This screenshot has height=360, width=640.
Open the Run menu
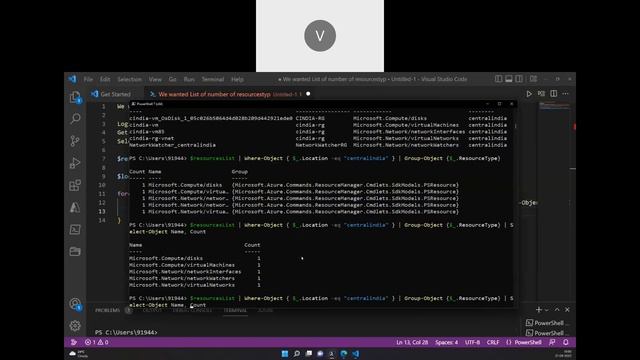[189, 79]
